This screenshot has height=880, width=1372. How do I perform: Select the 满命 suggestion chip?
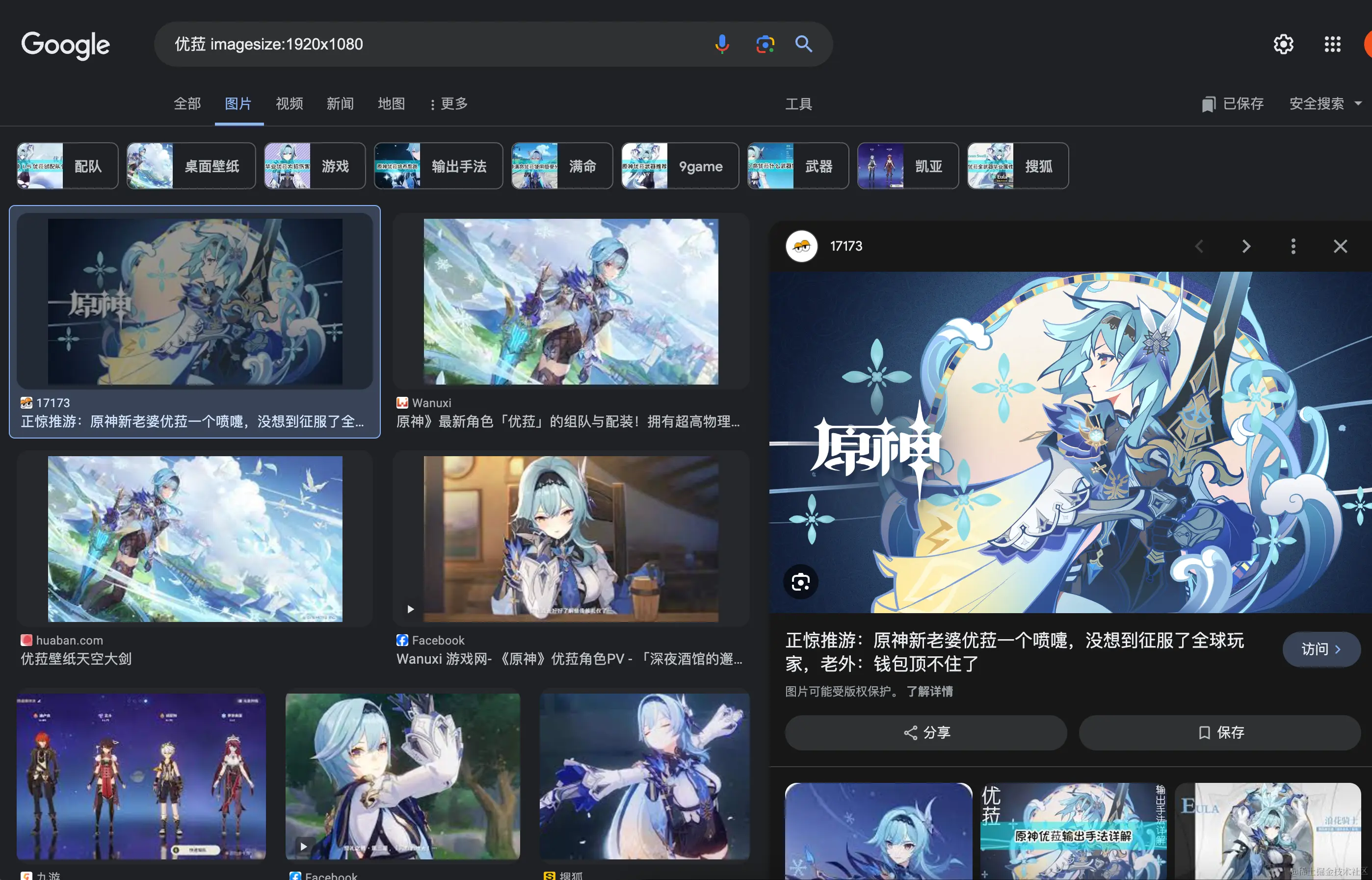click(562, 166)
